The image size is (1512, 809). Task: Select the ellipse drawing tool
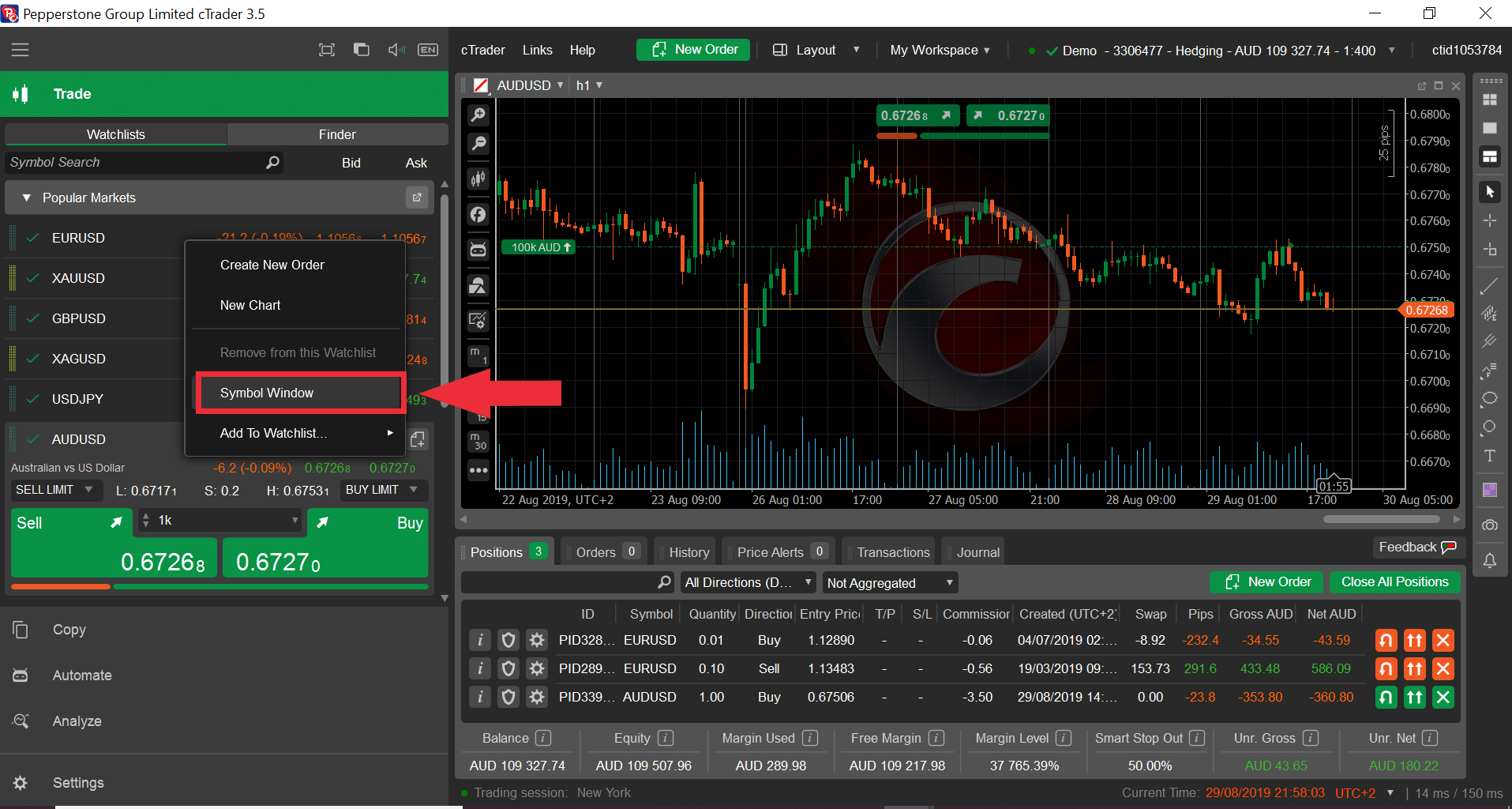point(1490,398)
